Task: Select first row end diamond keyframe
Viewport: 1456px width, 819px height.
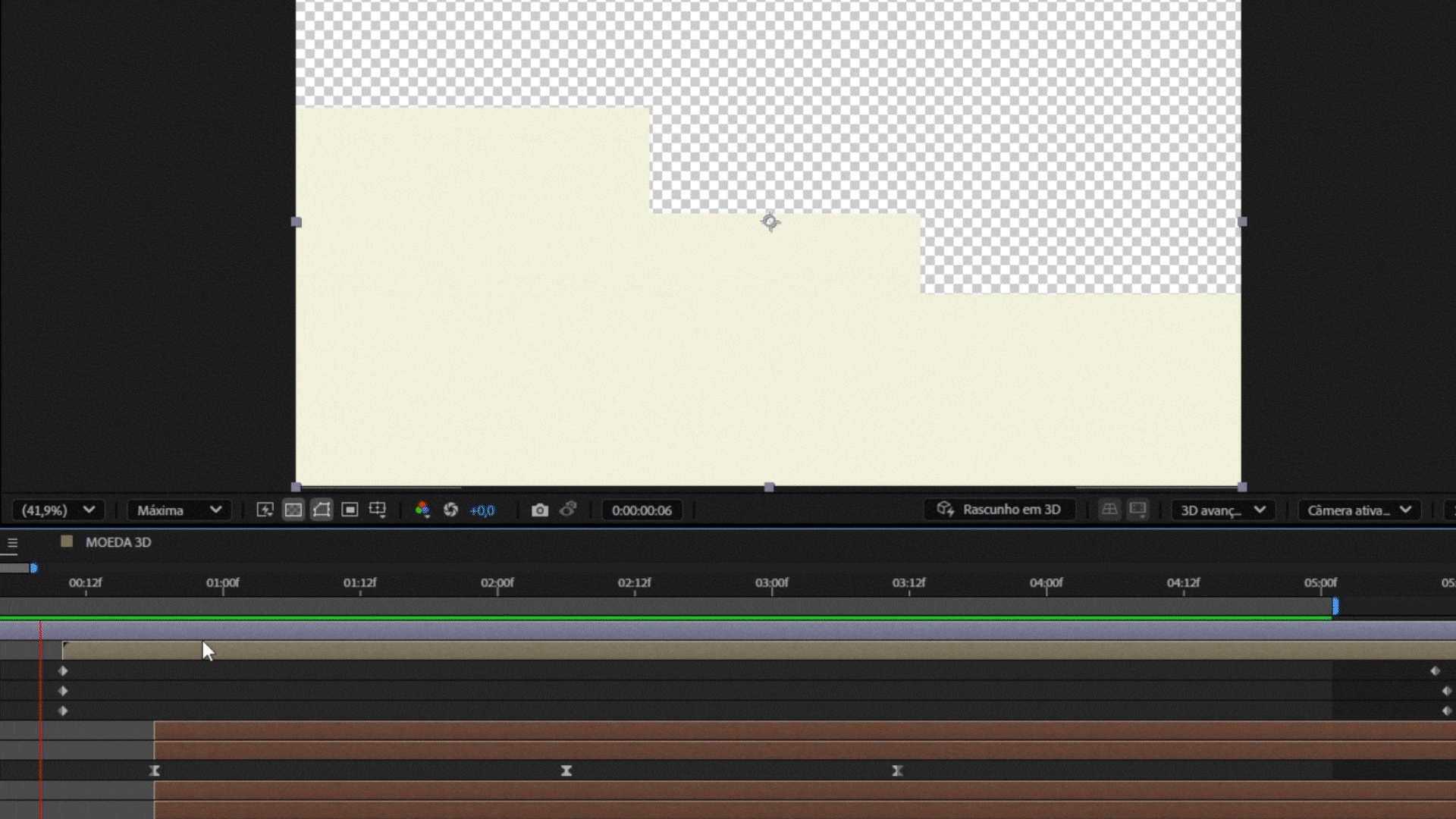Action: point(1435,671)
